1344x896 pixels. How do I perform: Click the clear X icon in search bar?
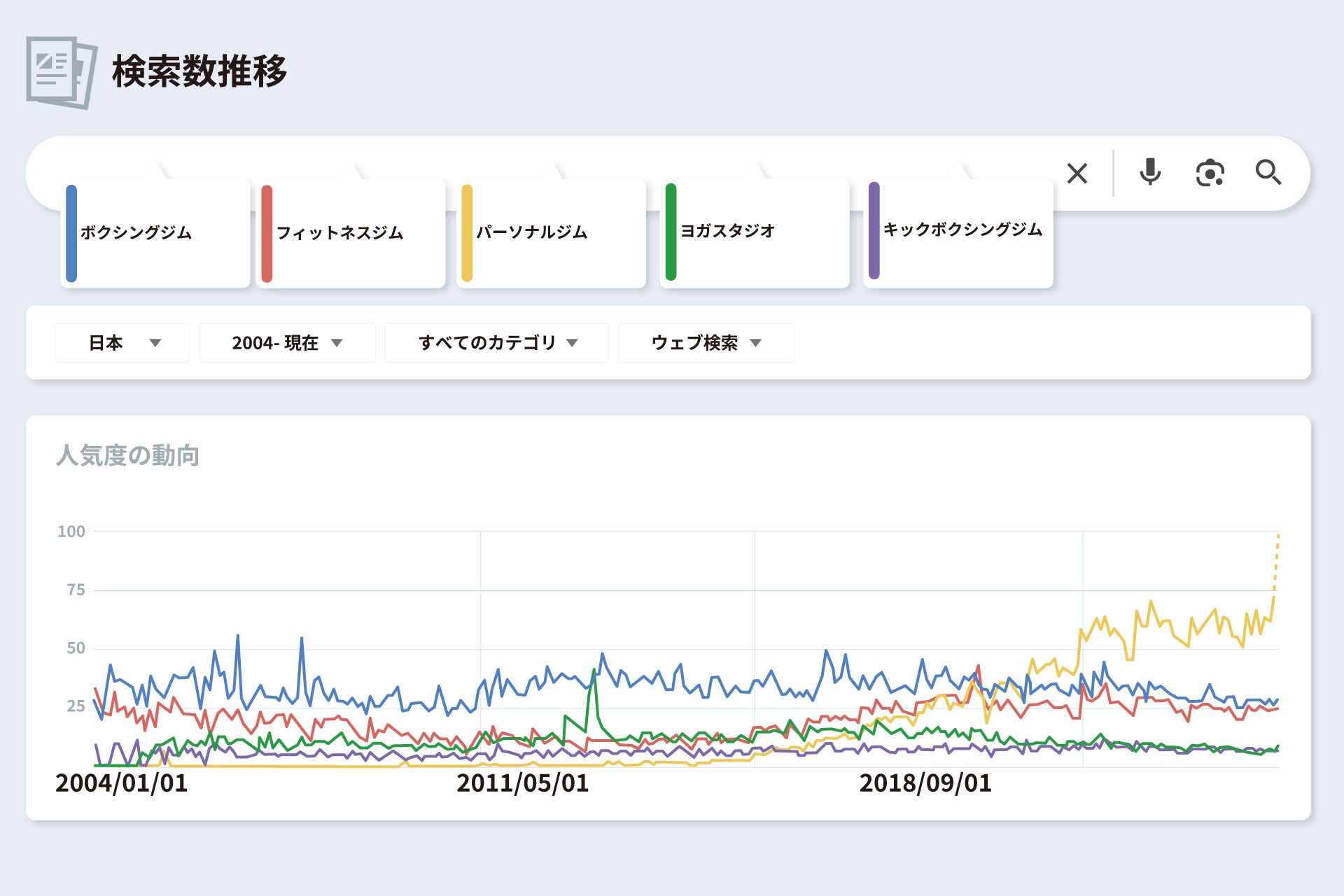tap(1077, 173)
